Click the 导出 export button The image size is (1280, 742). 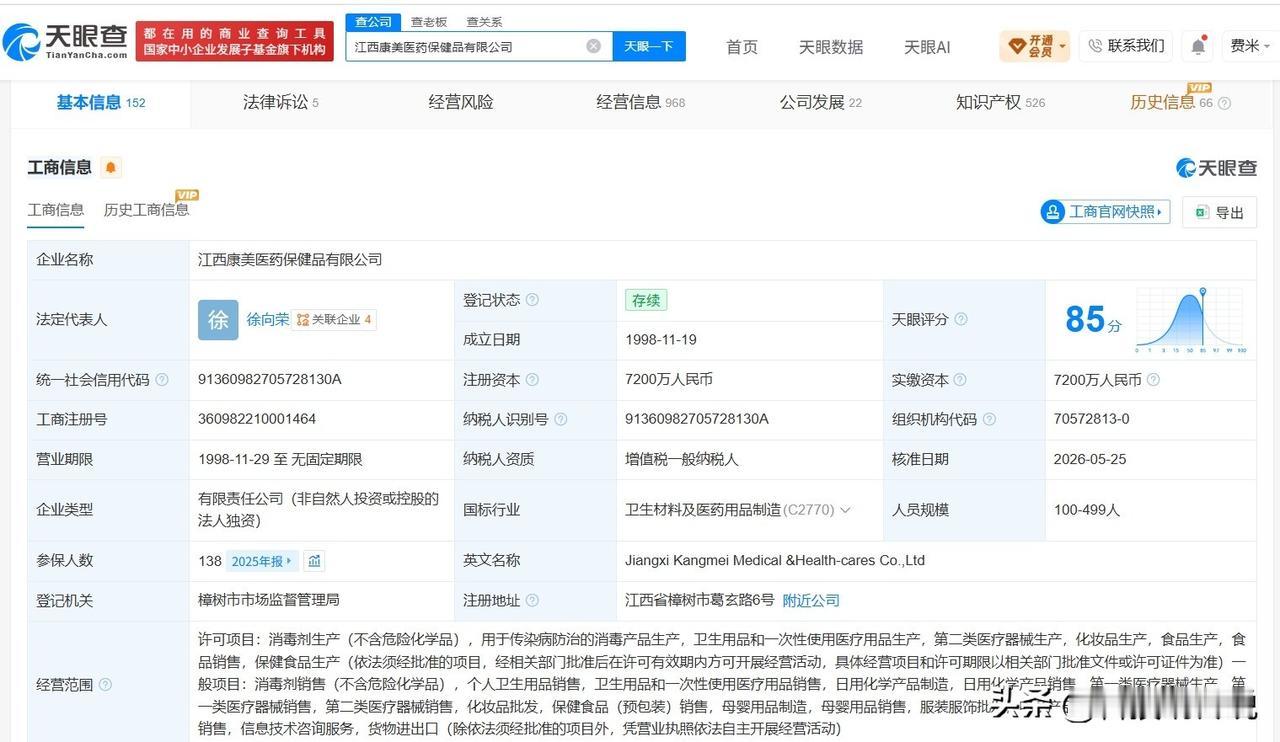tap(1220, 212)
